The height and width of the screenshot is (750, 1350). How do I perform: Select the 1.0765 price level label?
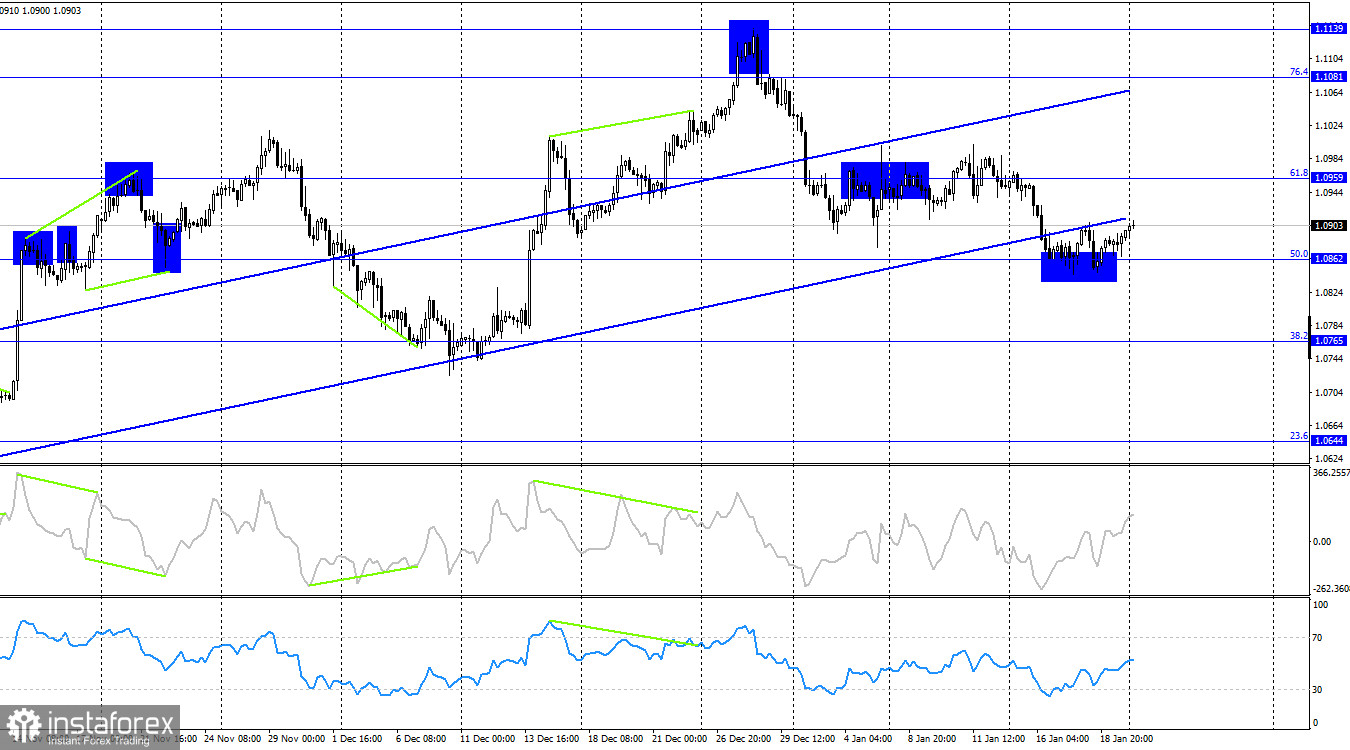(1330, 341)
